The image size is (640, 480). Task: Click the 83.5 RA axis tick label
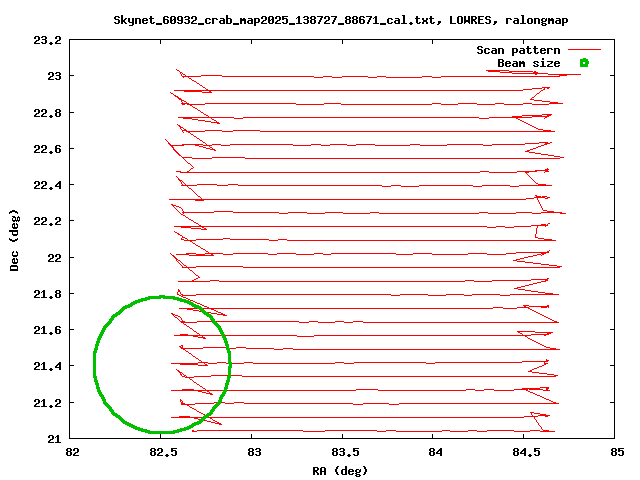click(345, 452)
